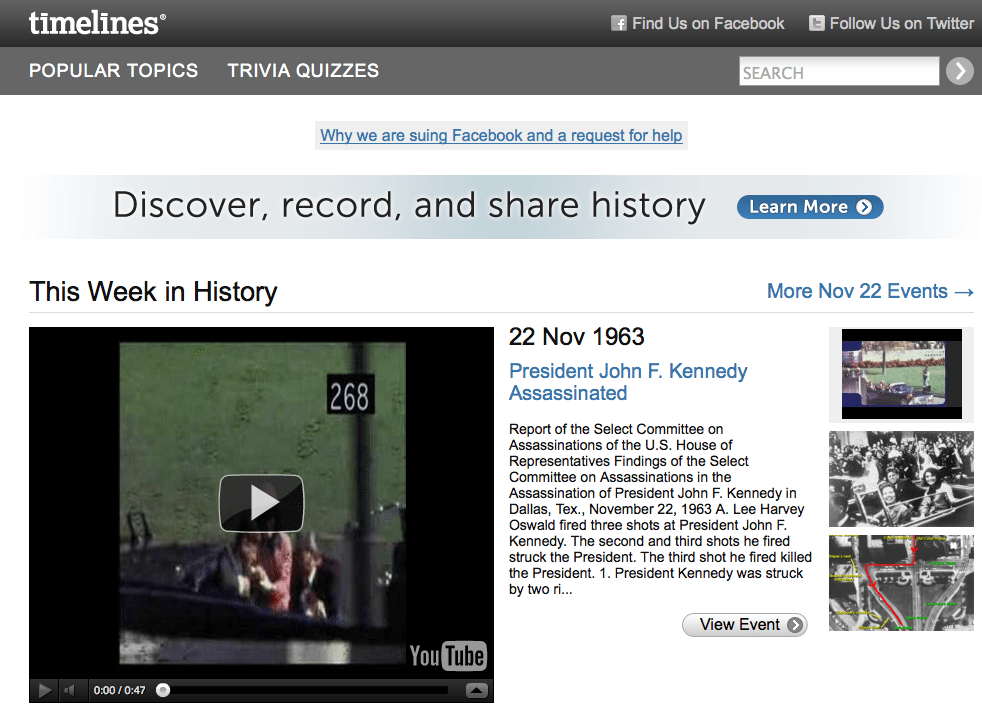Click the YouTube logo on video
This screenshot has width=982, height=726.
click(447, 656)
